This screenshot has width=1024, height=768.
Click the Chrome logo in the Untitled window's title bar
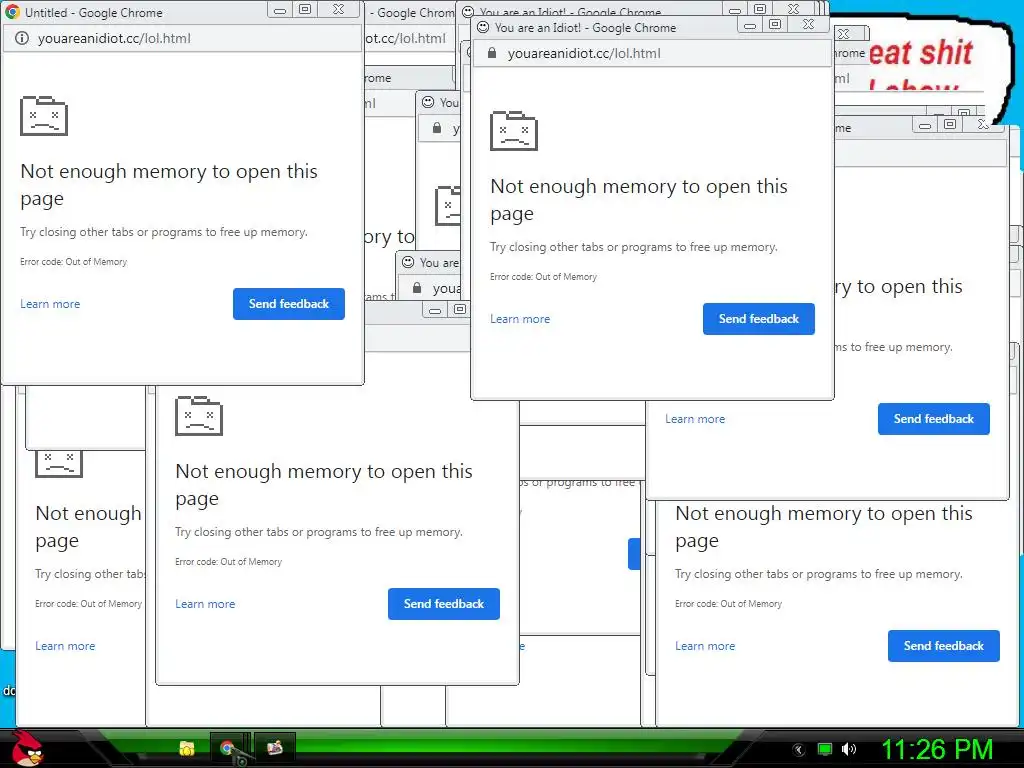coord(12,12)
